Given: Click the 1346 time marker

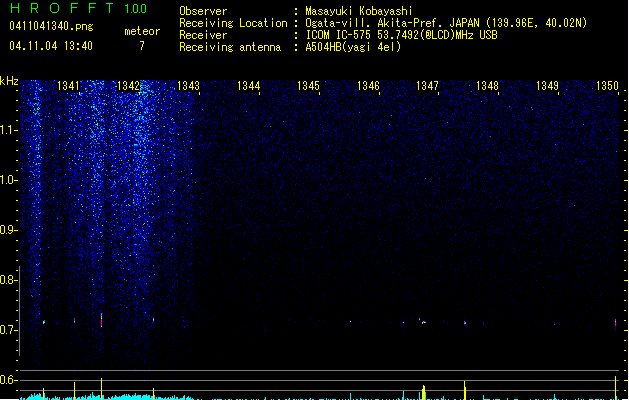Looking at the screenshot, I should pos(368,86).
